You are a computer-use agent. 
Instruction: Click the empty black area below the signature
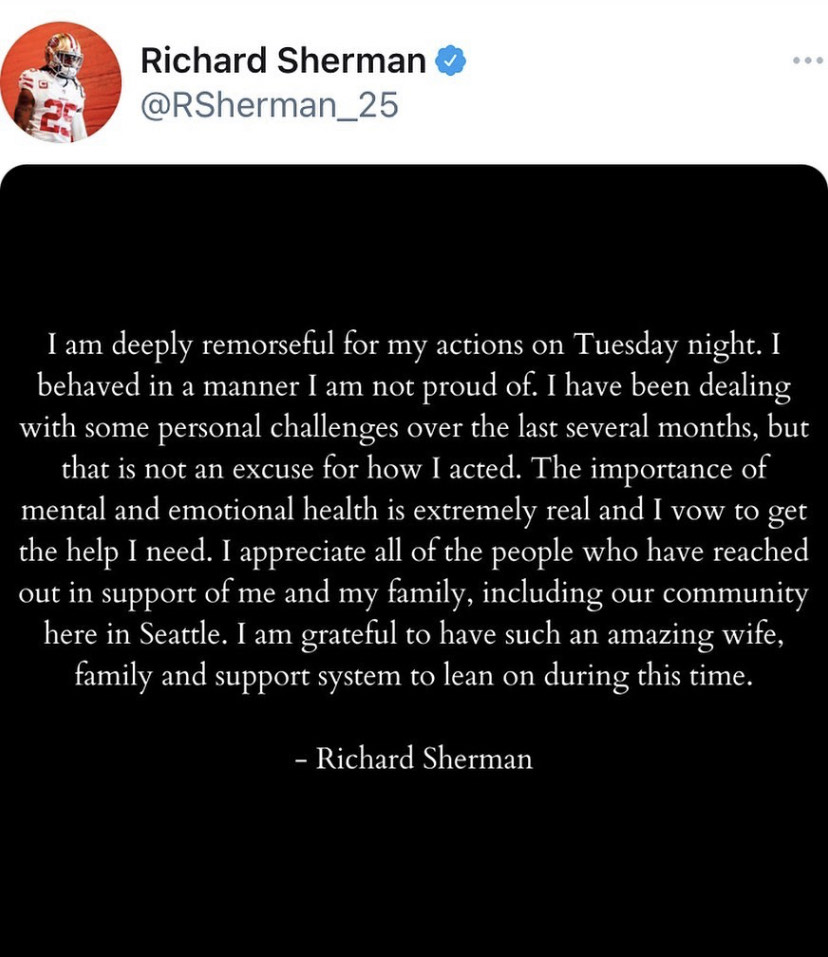point(414,870)
